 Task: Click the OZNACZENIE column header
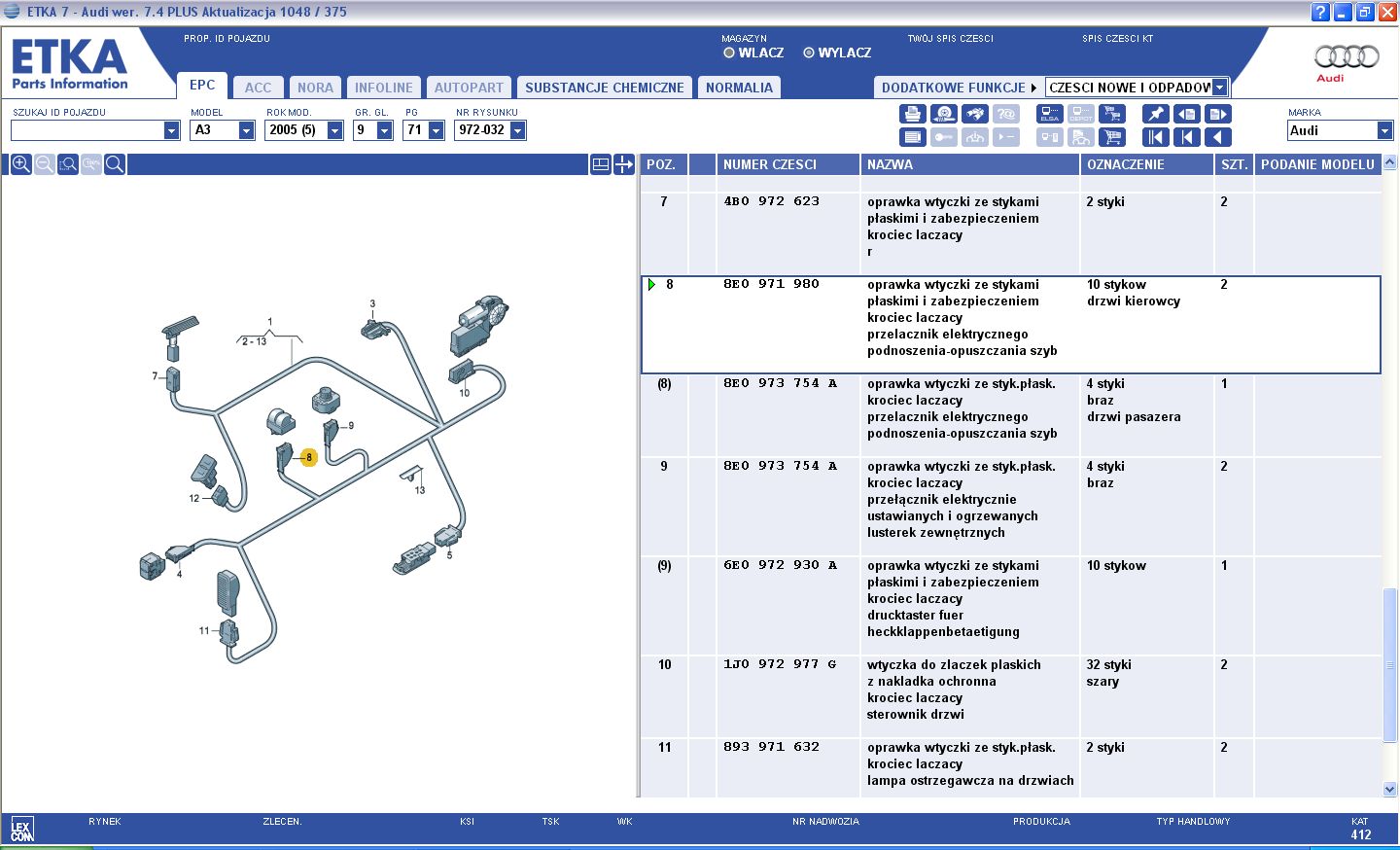pyautogui.click(x=1147, y=164)
